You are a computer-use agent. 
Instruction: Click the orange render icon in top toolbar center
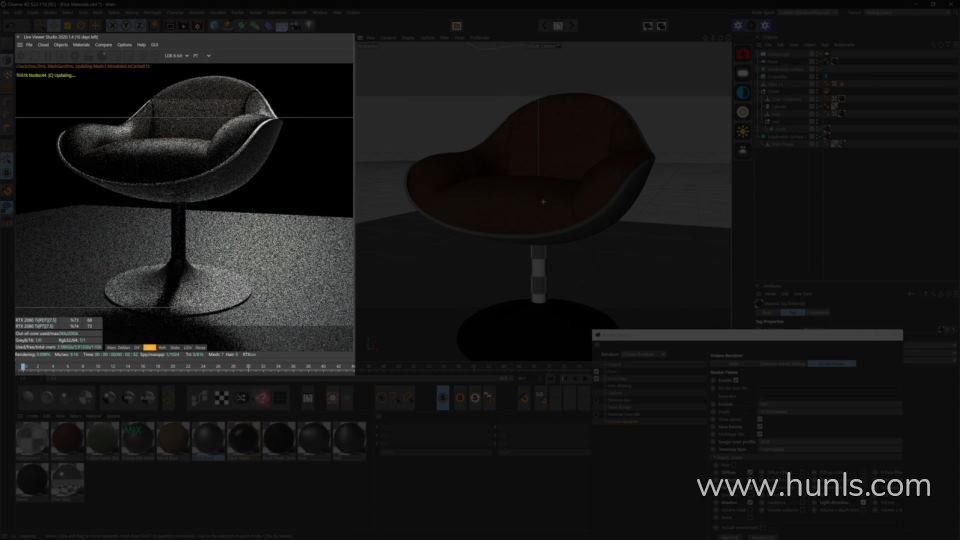click(456, 26)
